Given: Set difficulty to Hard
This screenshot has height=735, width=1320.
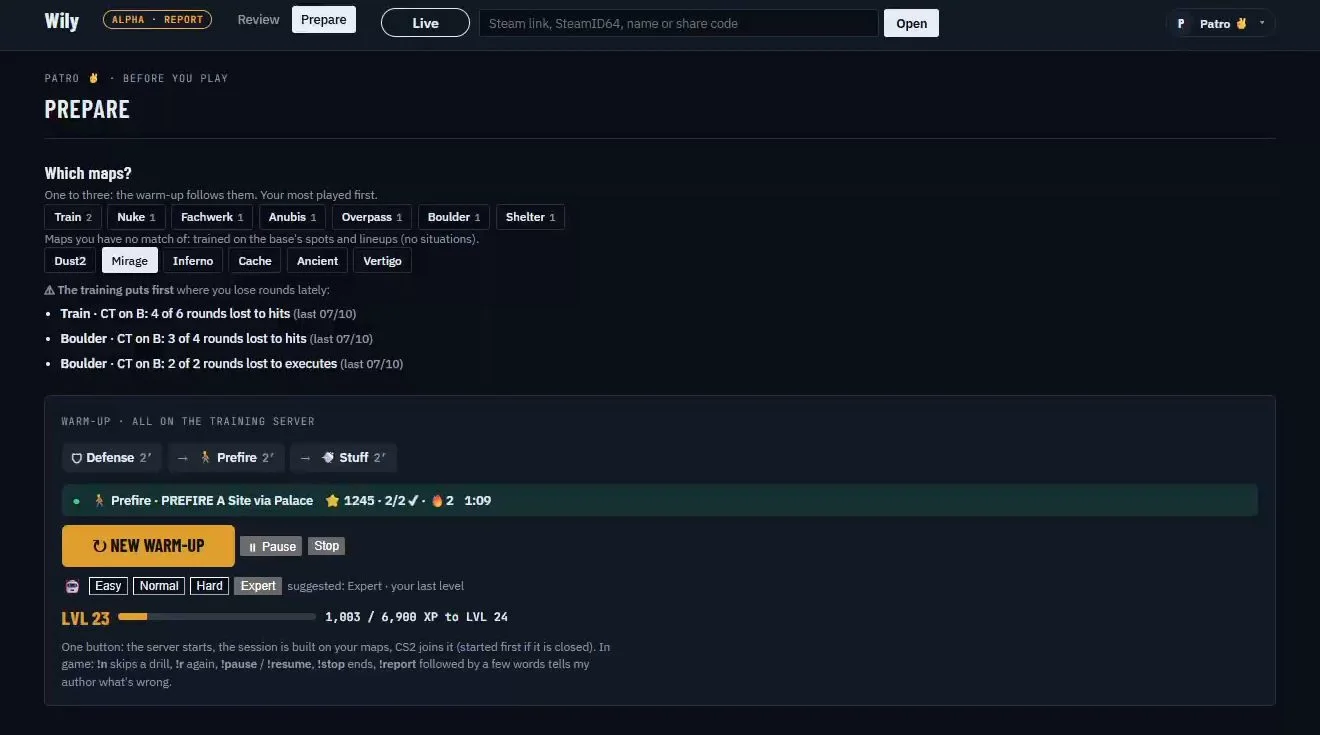Looking at the screenshot, I should [x=210, y=586].
